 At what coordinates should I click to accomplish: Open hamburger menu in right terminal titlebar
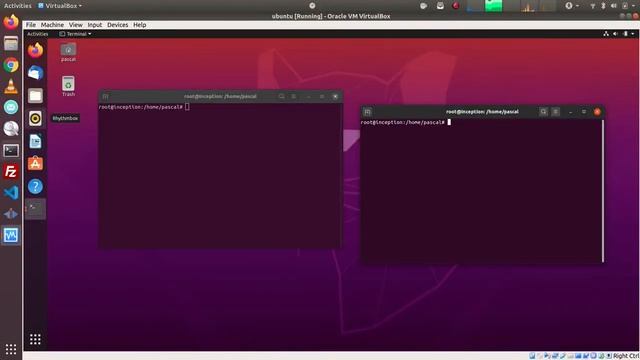[556, 112]
